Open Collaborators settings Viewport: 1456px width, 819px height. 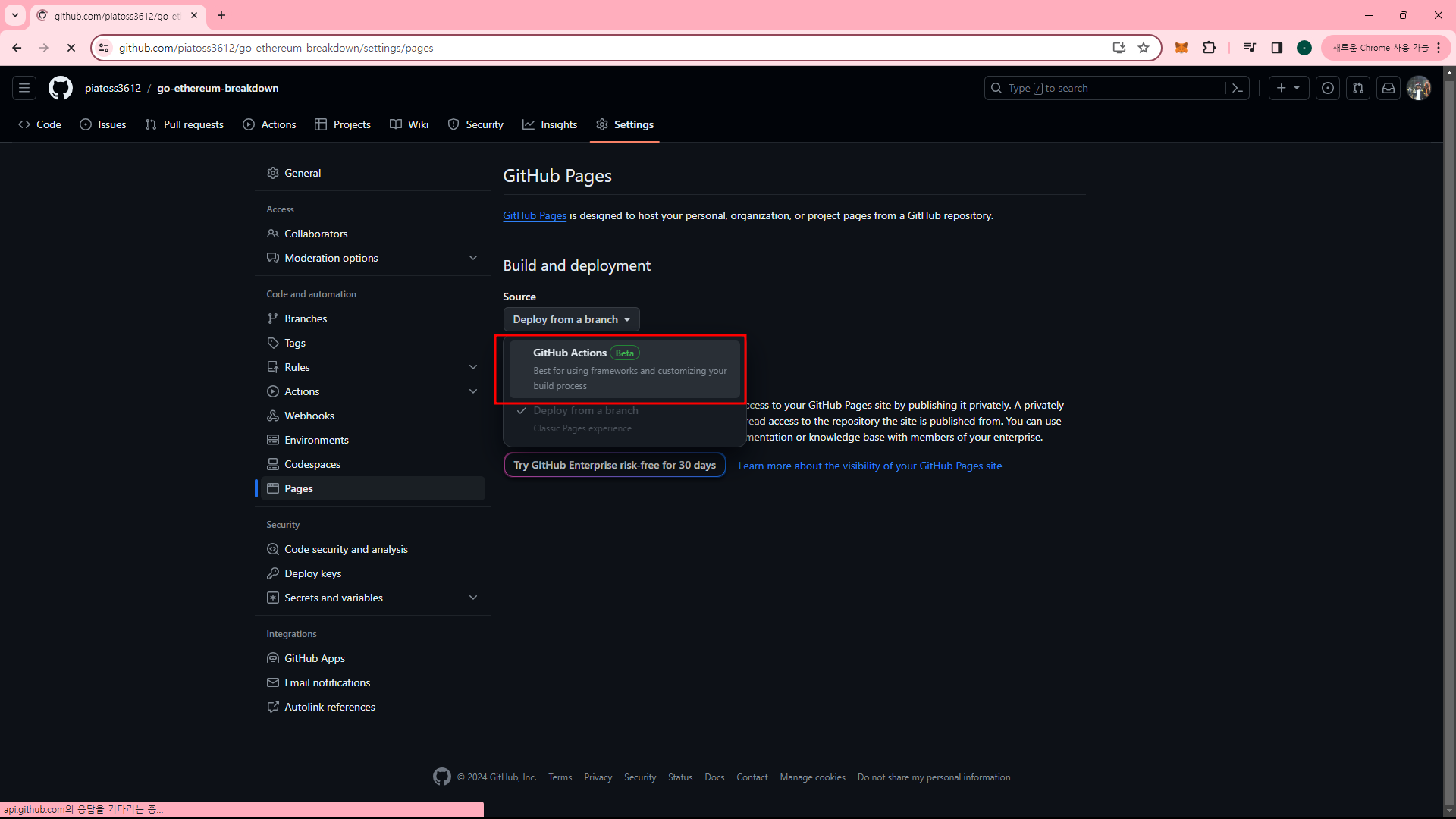373,234
